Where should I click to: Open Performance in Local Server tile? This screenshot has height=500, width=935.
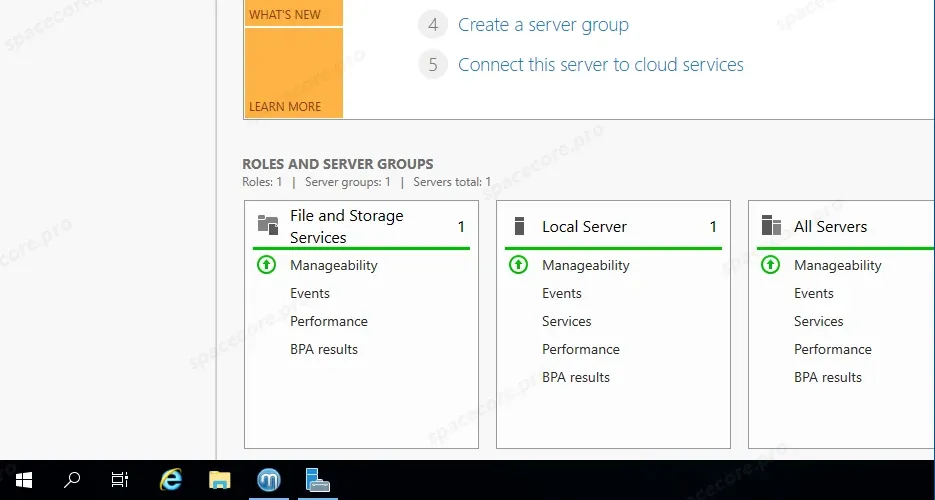tap(581, 349)
